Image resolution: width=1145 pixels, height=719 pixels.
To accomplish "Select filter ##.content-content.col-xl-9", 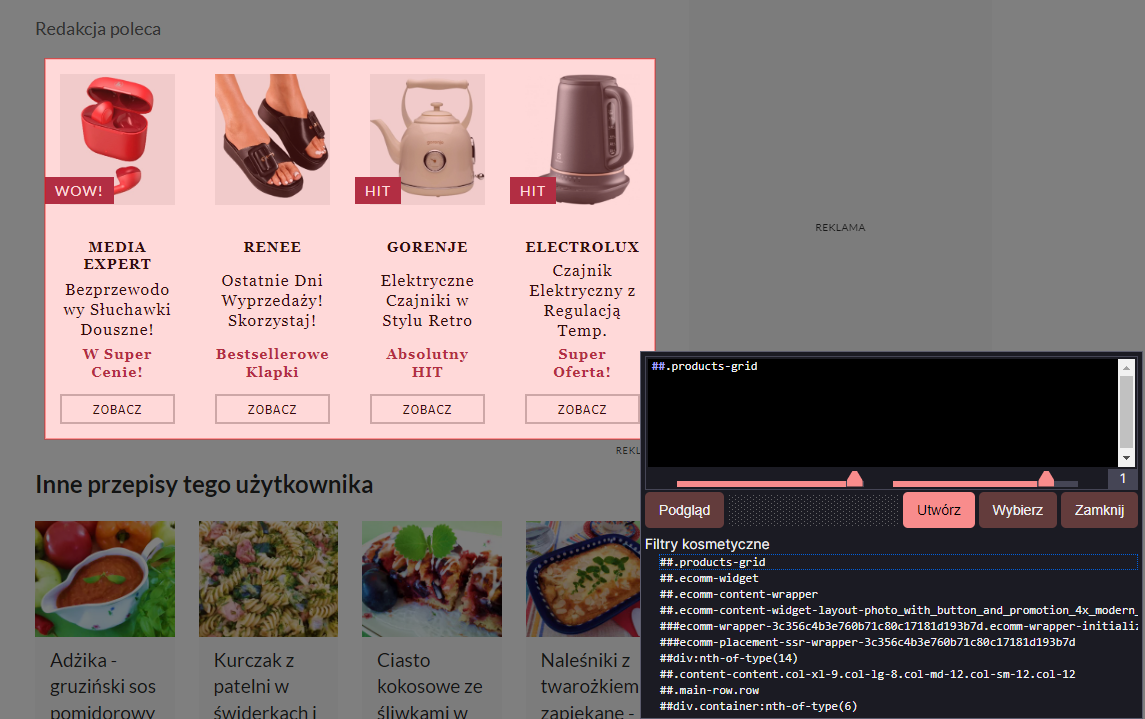I will [898, 674].
